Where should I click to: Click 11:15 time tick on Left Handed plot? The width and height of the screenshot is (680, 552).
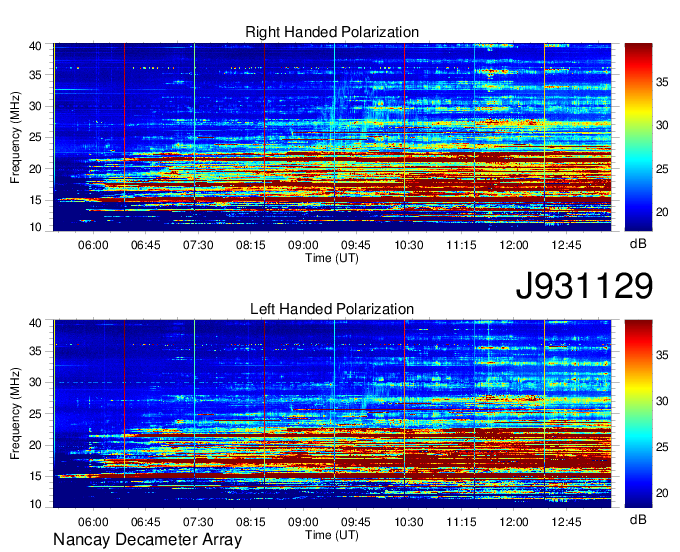(x=461, y=522)
